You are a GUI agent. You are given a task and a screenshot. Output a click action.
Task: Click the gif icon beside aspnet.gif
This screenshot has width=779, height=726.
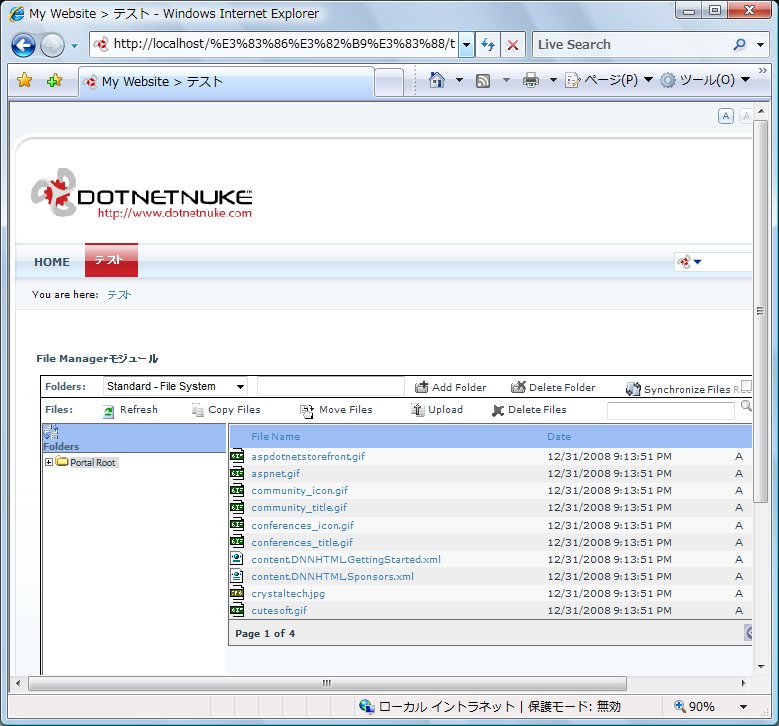click(x=237, y=473)
